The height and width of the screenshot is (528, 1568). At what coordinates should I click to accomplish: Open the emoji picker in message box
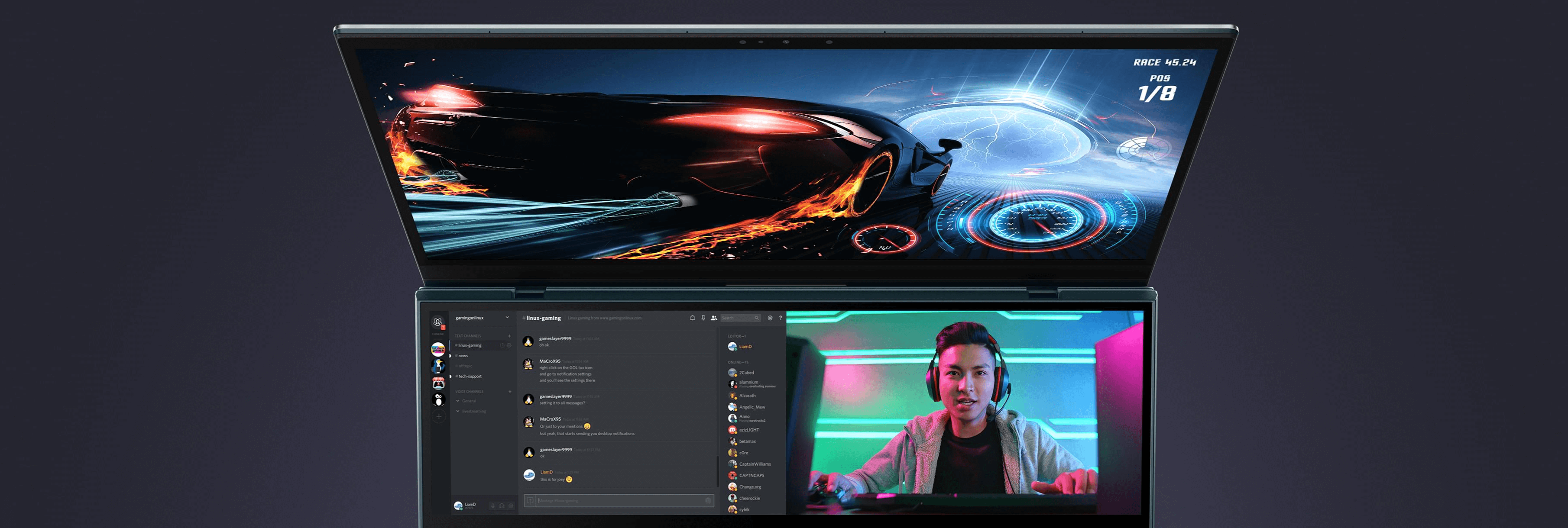pos(709,501)
